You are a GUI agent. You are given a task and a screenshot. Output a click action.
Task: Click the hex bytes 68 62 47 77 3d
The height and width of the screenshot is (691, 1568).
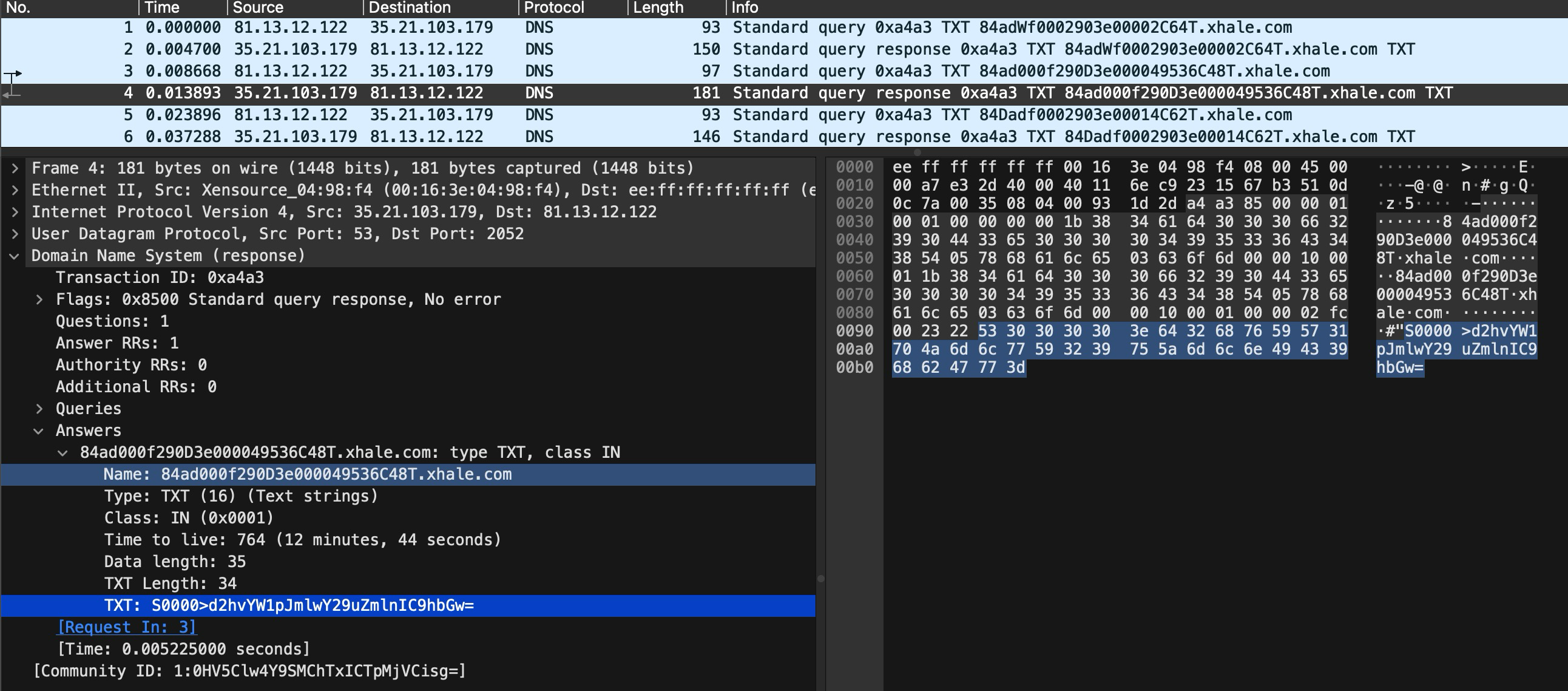(959, 368)
